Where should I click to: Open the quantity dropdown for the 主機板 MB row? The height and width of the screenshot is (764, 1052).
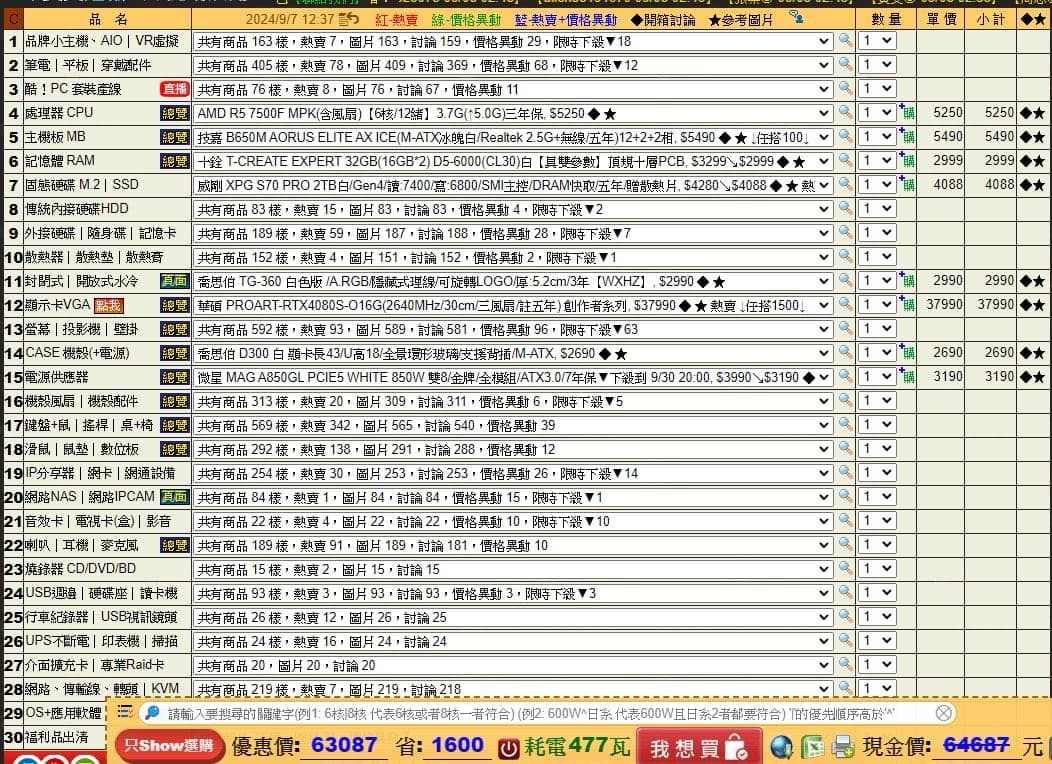click(x=877, y=137)
